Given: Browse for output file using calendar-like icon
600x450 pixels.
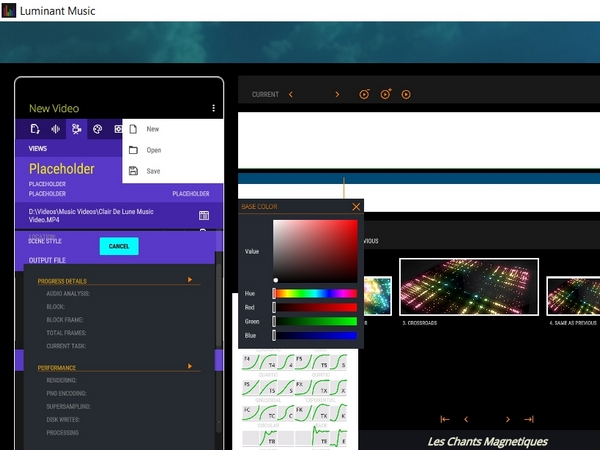Looking at the screenshot, I should pos(204,215).
